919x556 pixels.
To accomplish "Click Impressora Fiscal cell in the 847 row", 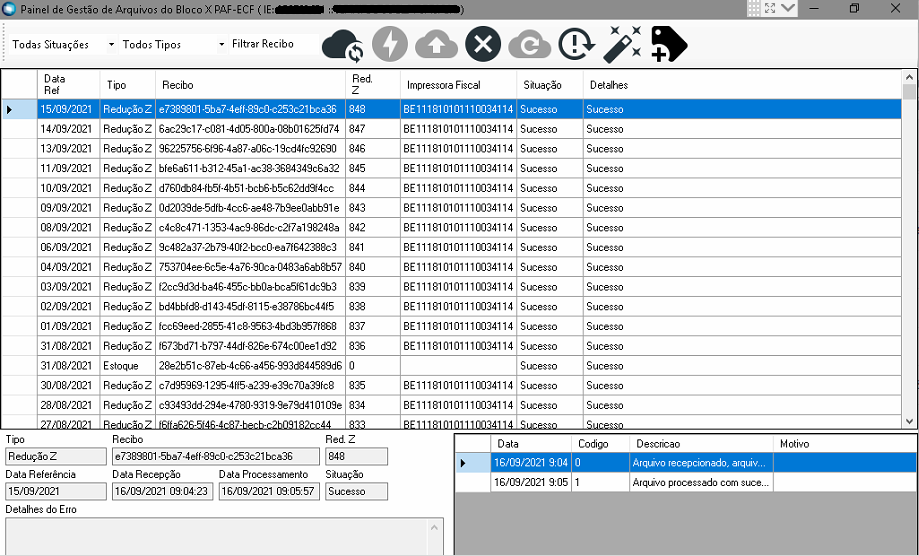I will [458, 129].
